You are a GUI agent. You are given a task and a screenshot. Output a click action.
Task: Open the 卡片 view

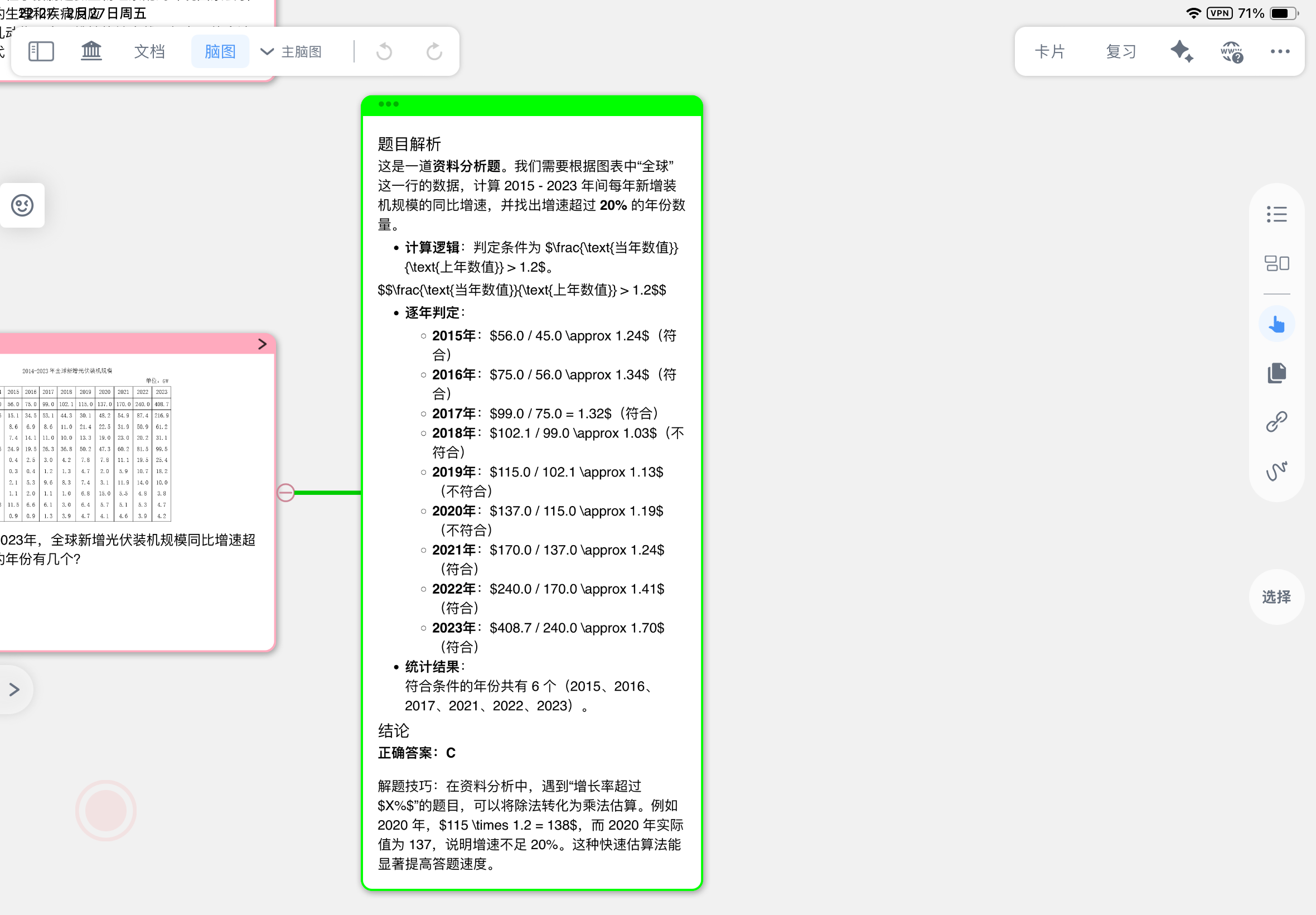[x=1049, y=51]
